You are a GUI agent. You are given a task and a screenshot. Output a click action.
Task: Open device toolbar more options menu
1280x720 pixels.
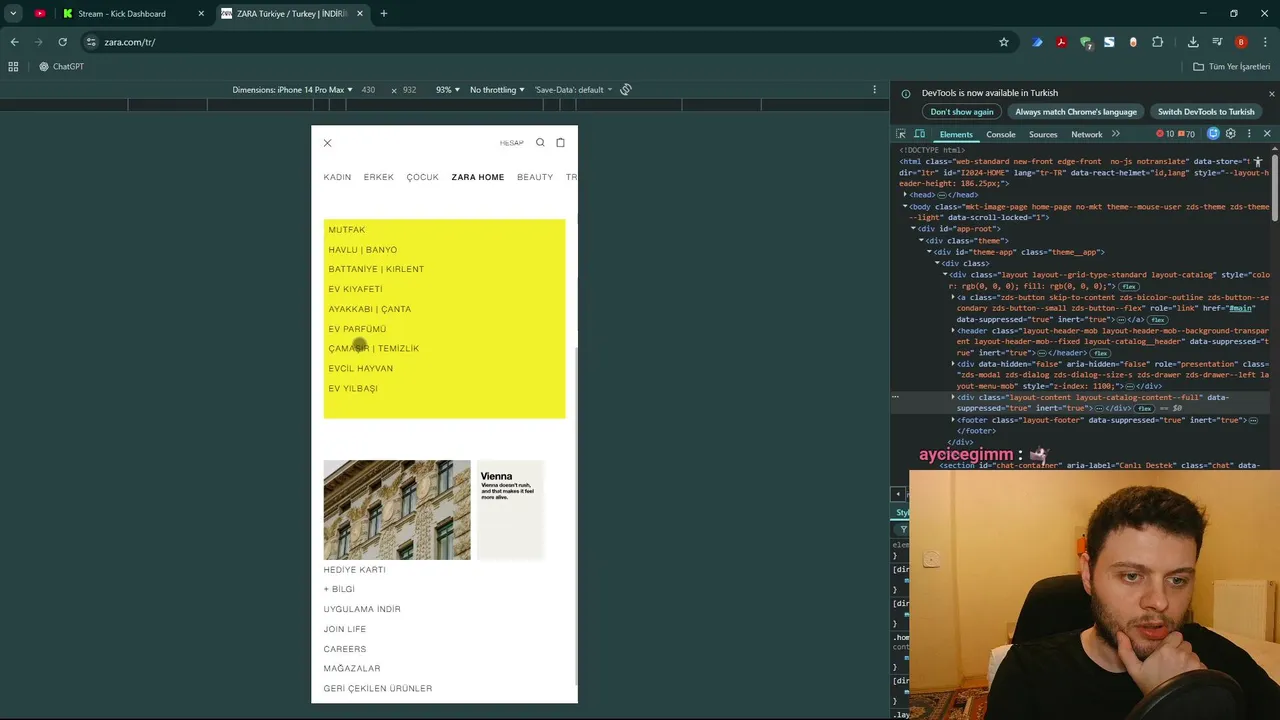pos(875,90)
